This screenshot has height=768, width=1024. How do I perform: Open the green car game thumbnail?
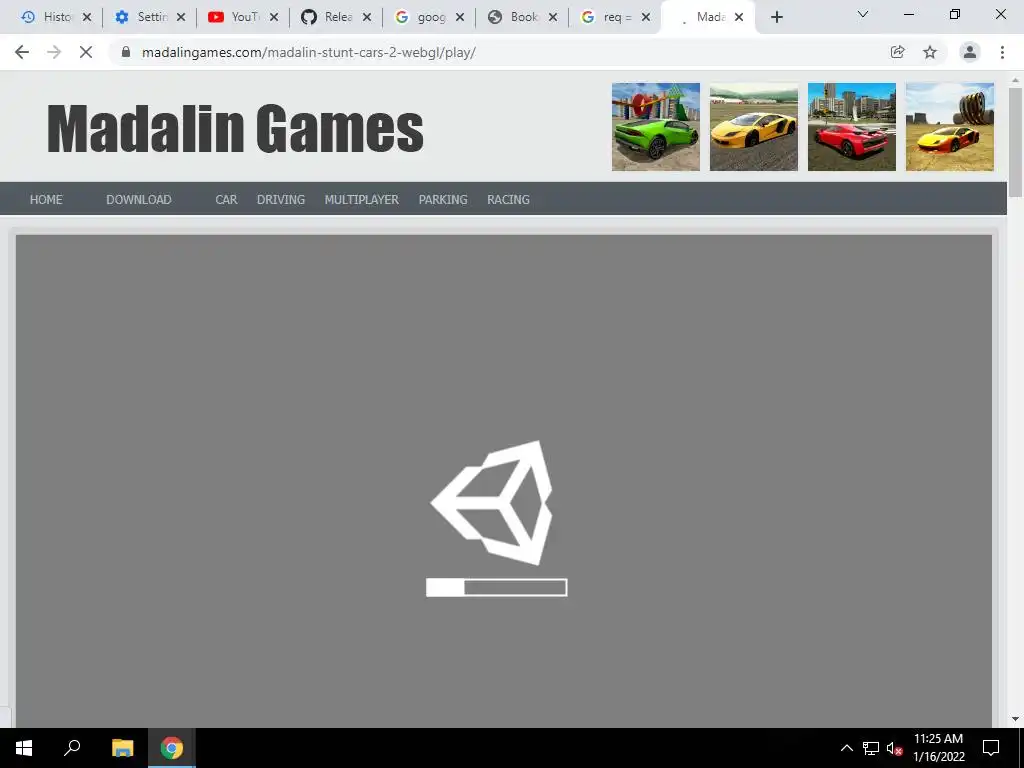[656, 127]
